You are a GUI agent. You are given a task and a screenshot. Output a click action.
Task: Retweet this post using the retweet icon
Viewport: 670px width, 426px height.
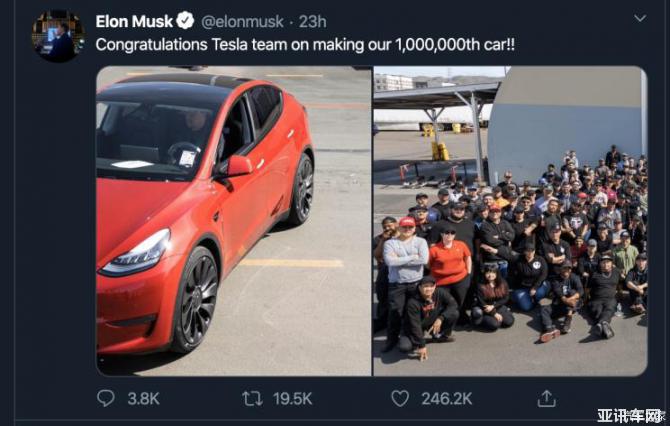[x=253, y=398]
